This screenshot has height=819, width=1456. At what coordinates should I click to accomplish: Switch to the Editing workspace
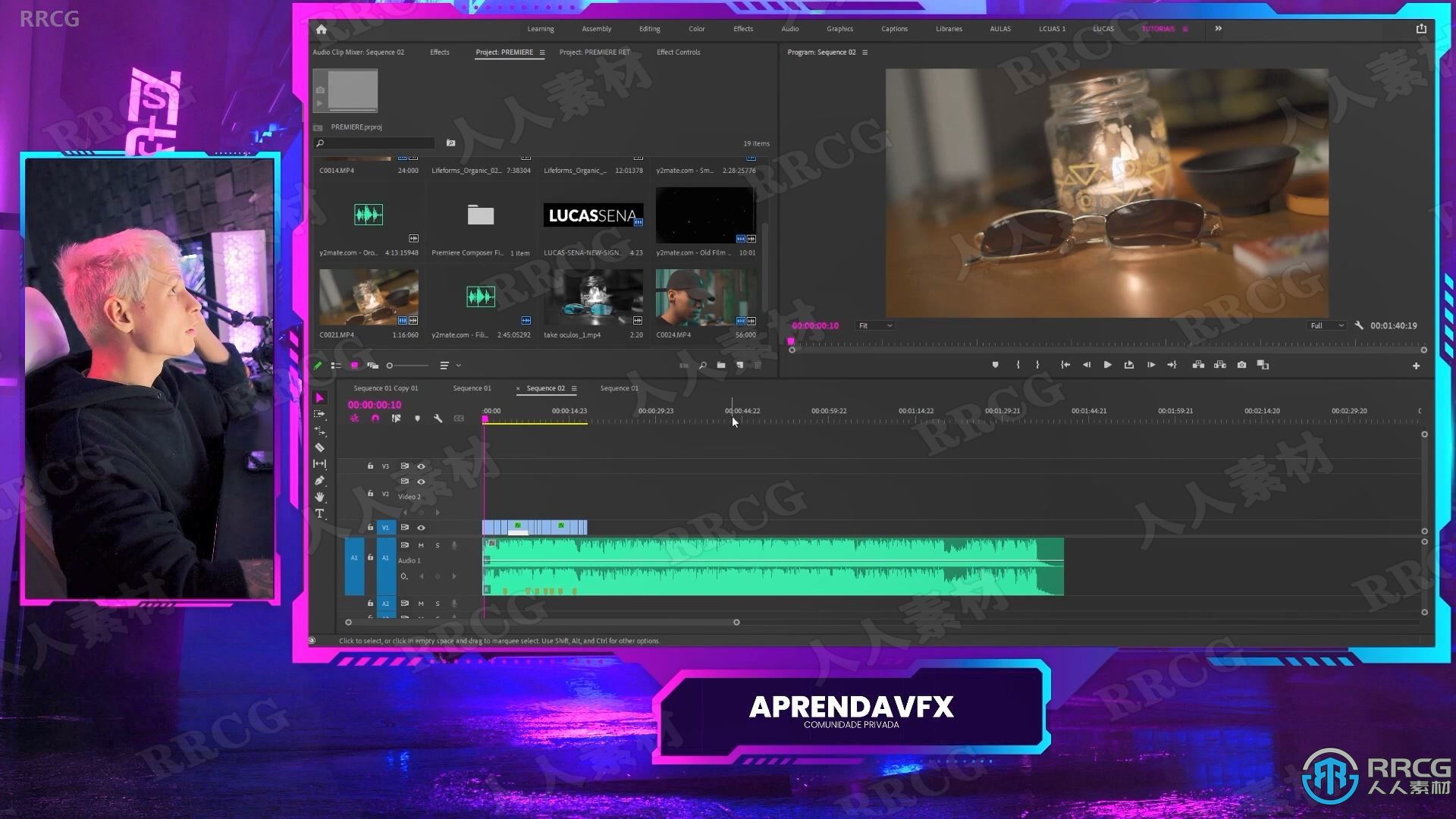(x=649, y=29)
